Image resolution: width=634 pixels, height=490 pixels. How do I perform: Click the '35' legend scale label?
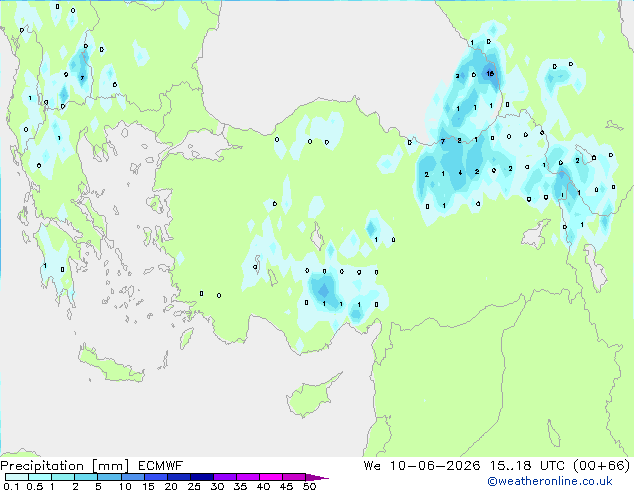tap(240, 486)
